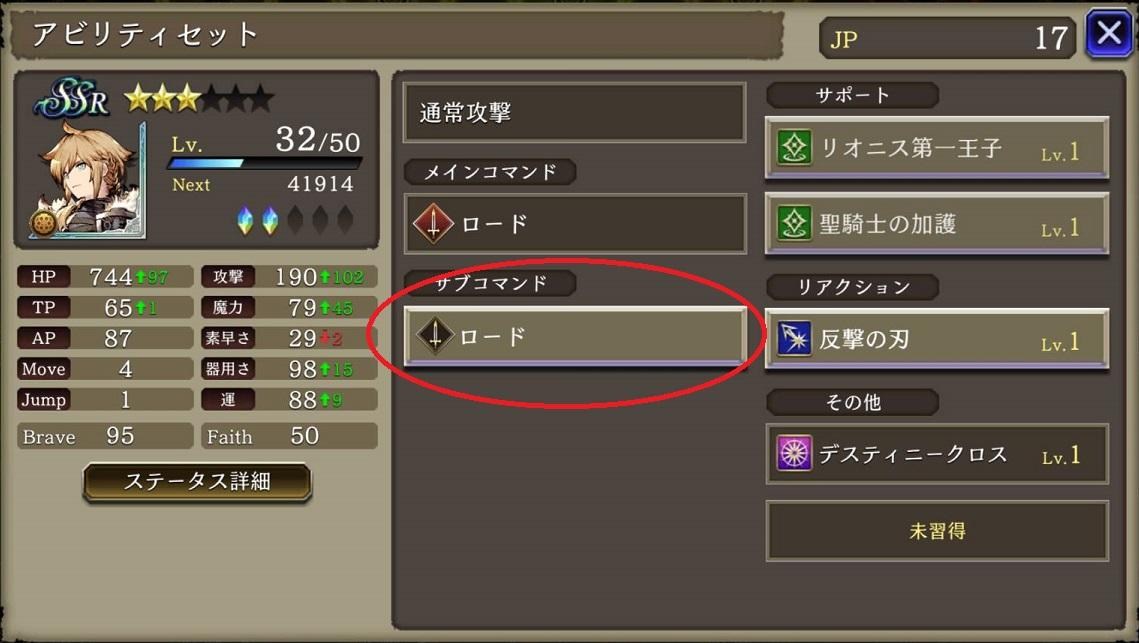Screen dimensions: 1139x643
Task: Open ステータス詳細 status details
Action: (x=198, y=482)
